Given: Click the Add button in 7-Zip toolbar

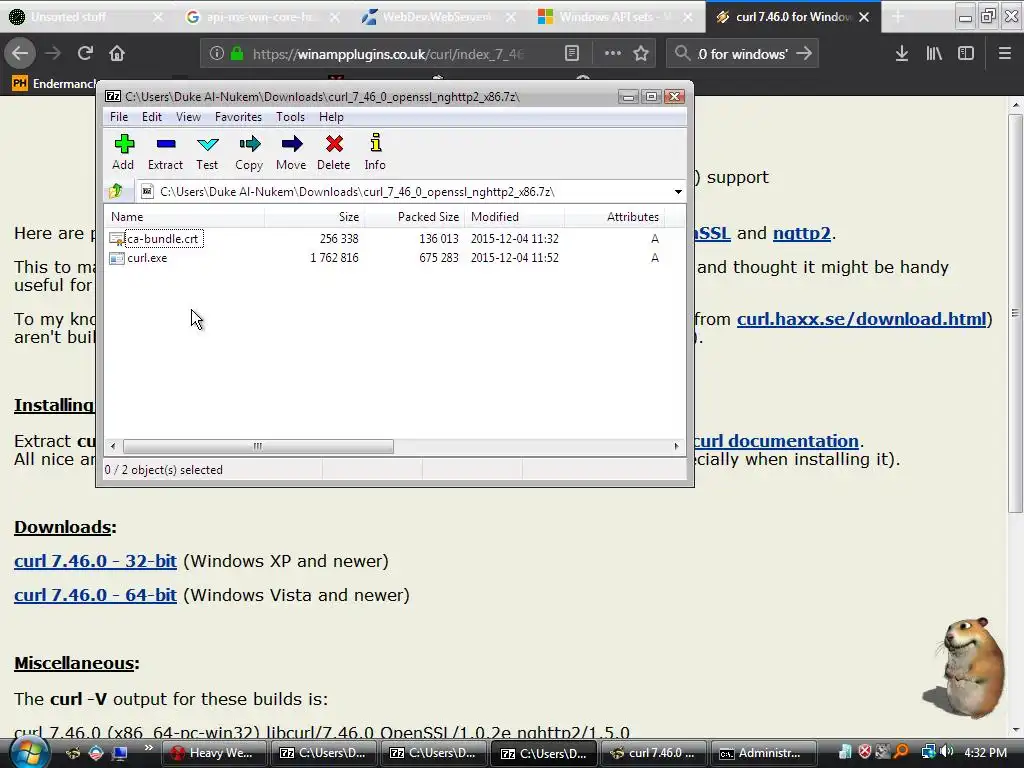Looking at the screenshot, I should tap(123, 152).
